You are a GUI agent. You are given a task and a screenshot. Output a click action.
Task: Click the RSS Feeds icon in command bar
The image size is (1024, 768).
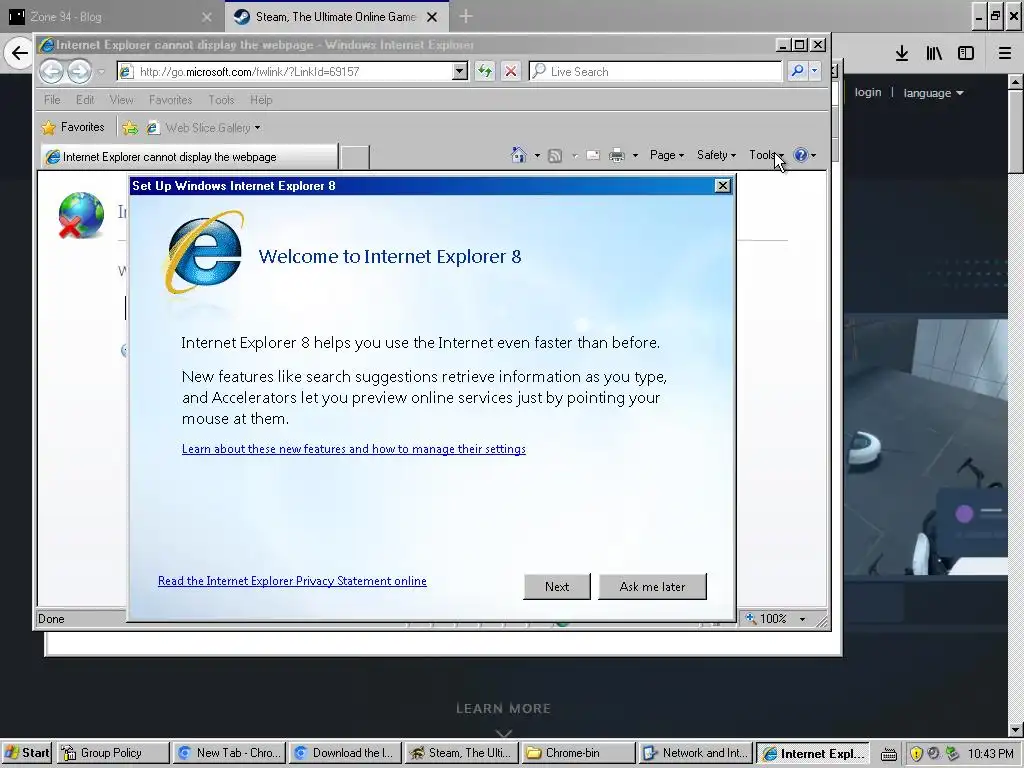tap(555, 155)
